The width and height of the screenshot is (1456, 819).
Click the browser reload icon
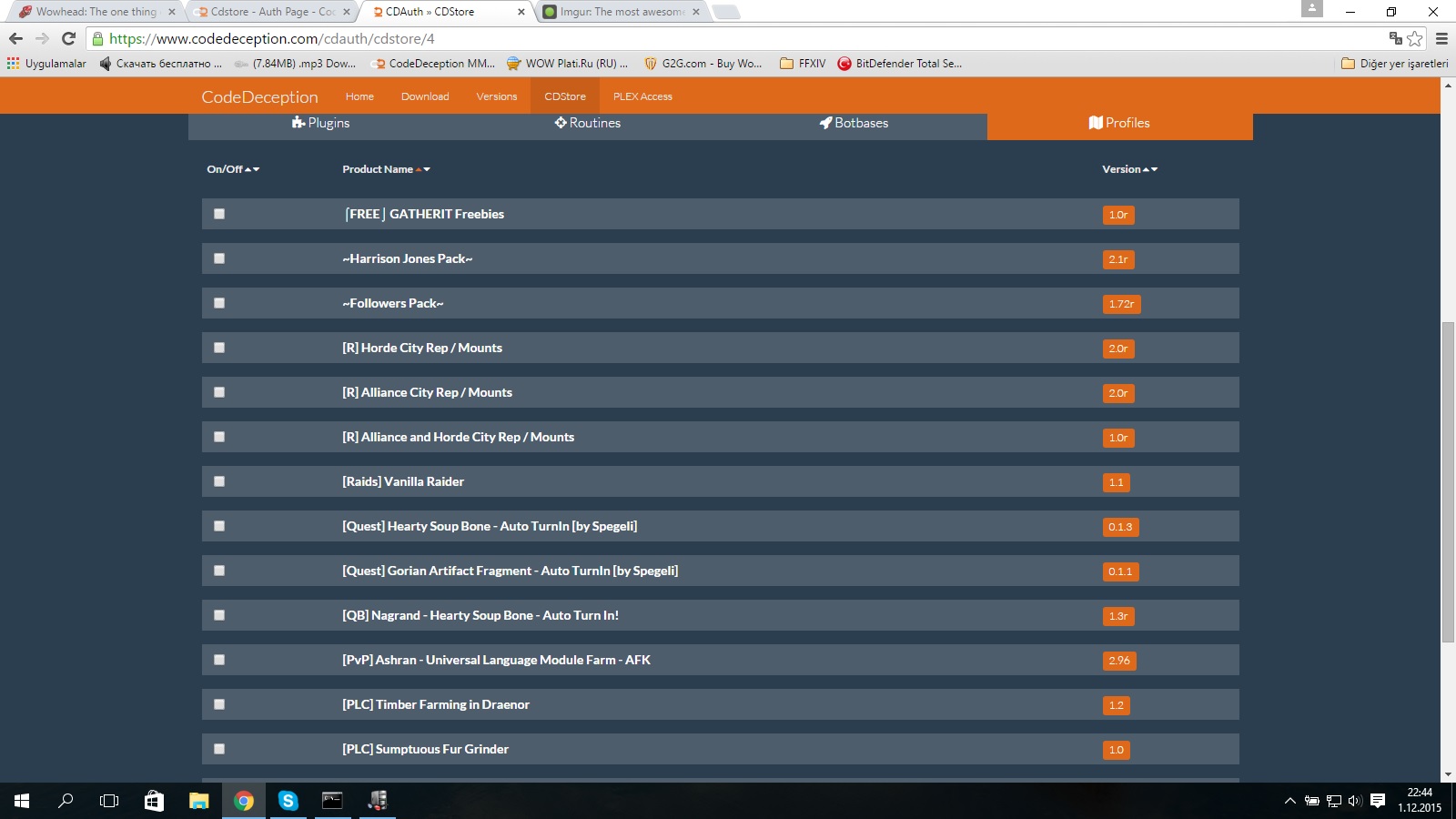[x=68, y=38]
